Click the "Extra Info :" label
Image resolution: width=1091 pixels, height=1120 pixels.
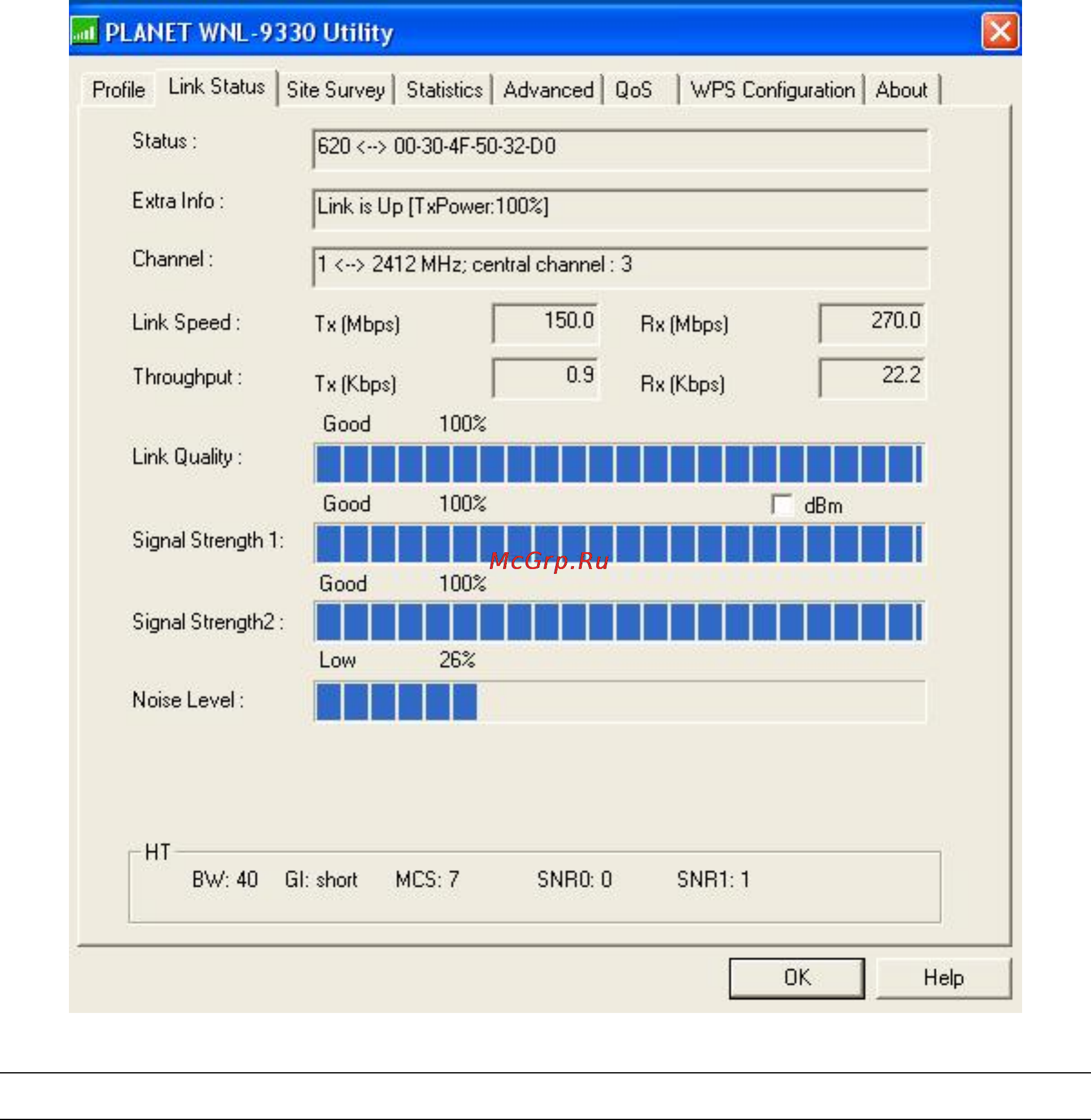(x=178, y=201)
